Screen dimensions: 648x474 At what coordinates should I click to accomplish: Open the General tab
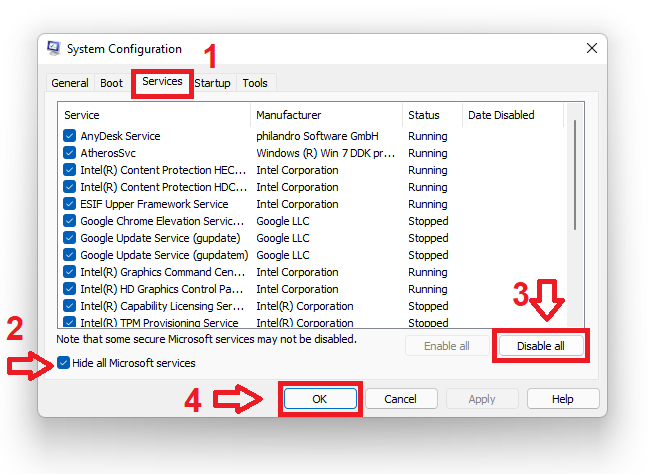(70, 83)
